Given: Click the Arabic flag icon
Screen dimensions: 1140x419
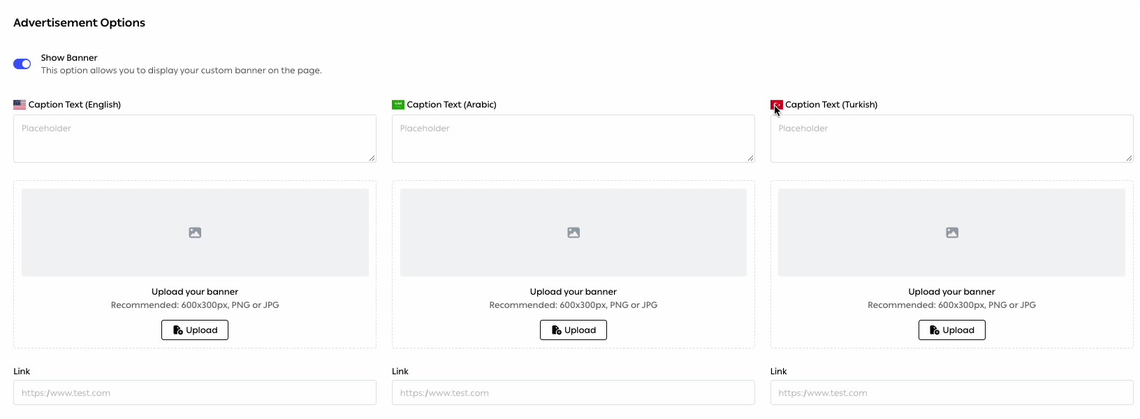Looking at the screenshot, I should click(x=398, y=105).
